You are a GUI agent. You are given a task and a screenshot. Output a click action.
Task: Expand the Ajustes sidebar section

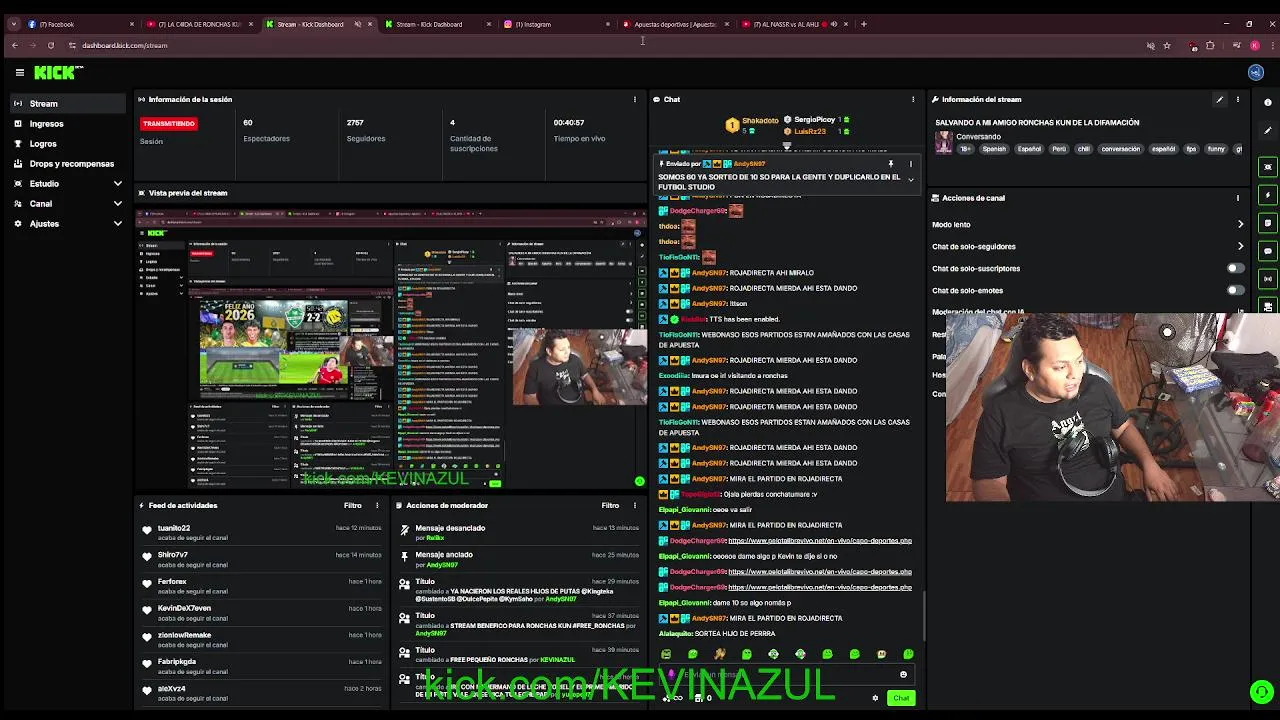[117, 223]
